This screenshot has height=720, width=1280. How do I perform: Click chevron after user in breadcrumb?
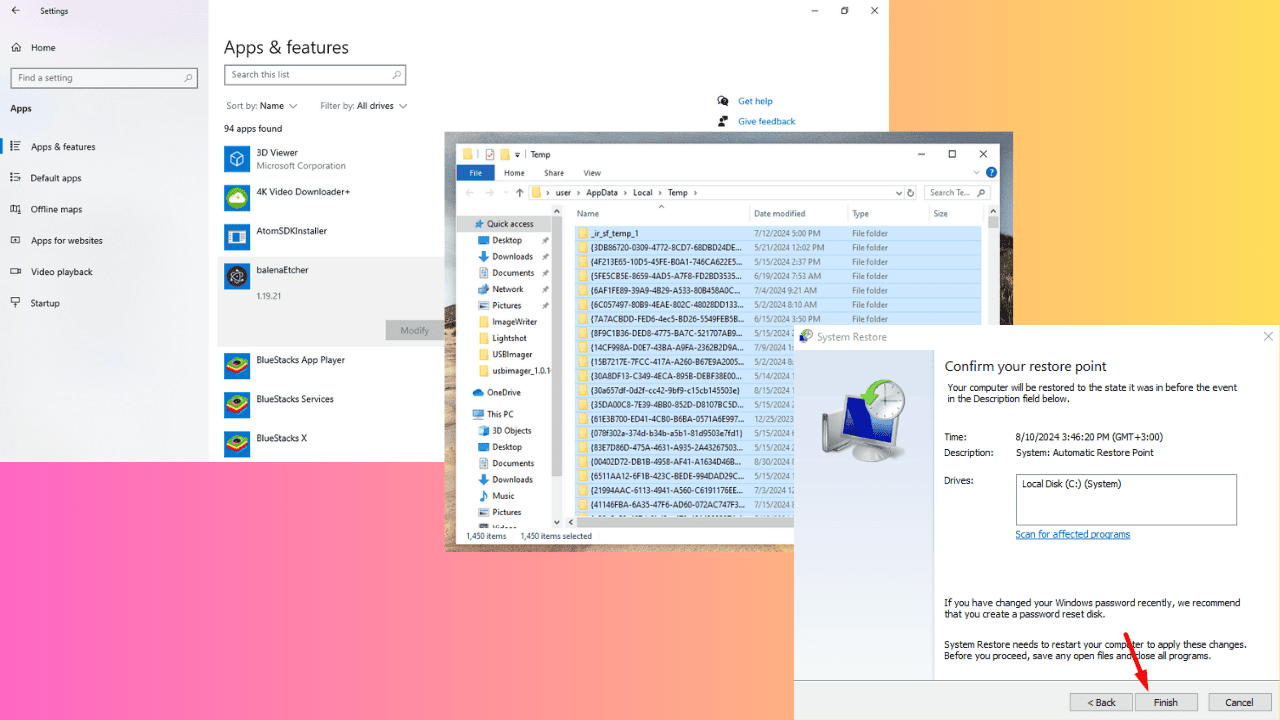(578, 192)
